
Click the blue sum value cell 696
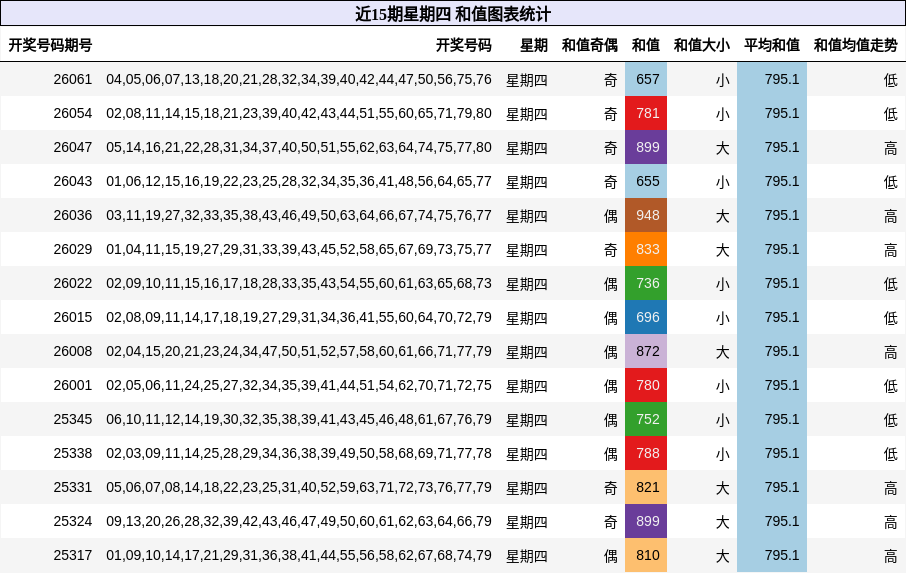pos(646,318)
